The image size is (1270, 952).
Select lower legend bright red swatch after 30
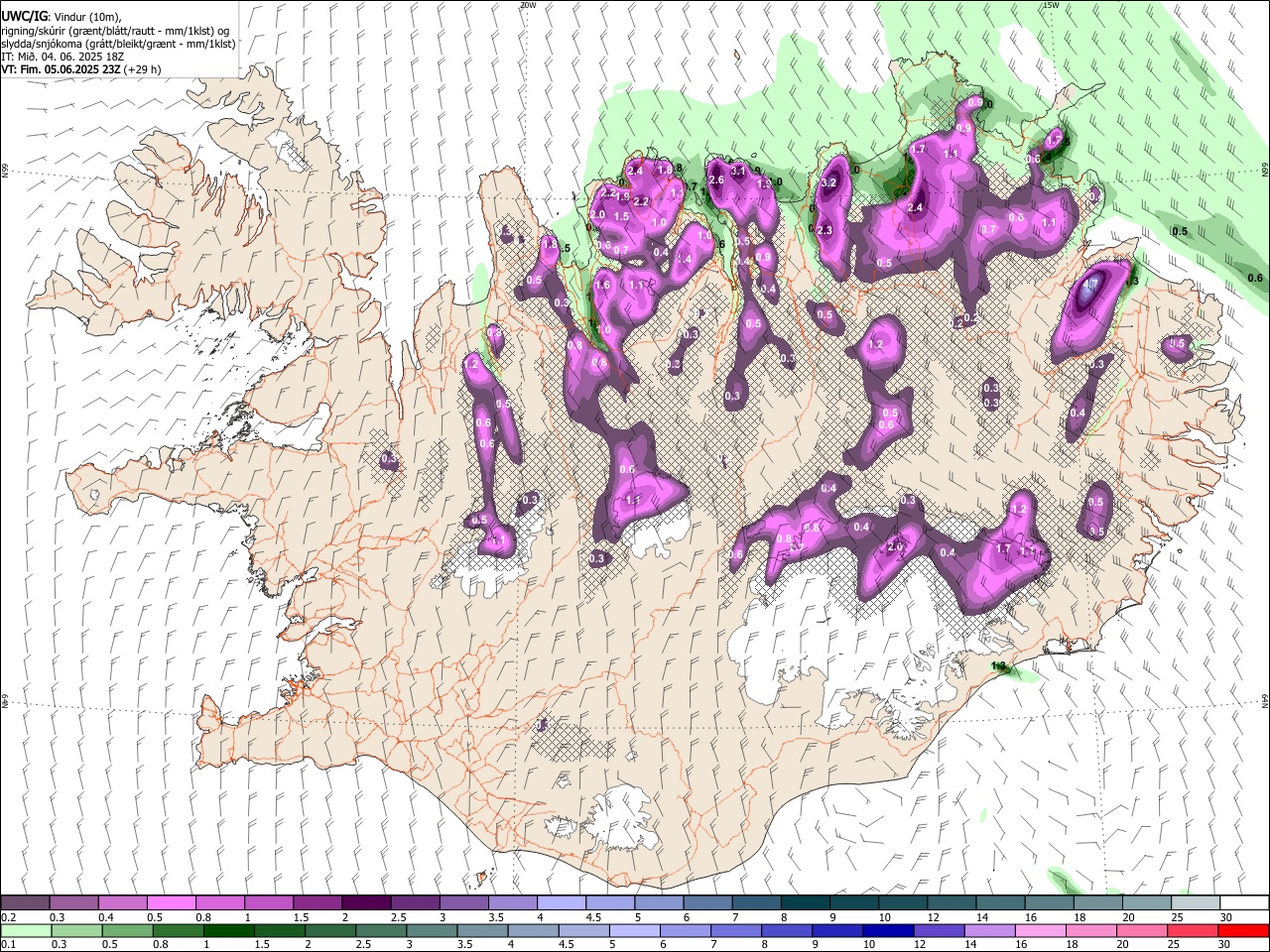pos(1244,930)
